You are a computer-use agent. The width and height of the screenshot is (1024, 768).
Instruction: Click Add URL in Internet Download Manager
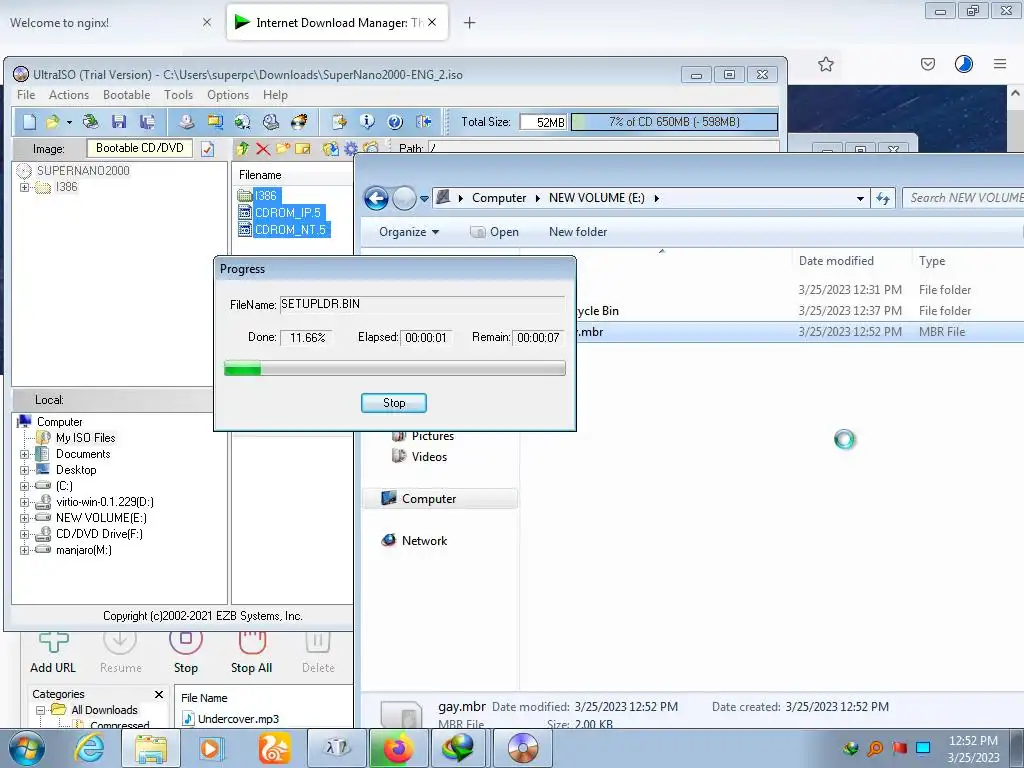point(53,654)
